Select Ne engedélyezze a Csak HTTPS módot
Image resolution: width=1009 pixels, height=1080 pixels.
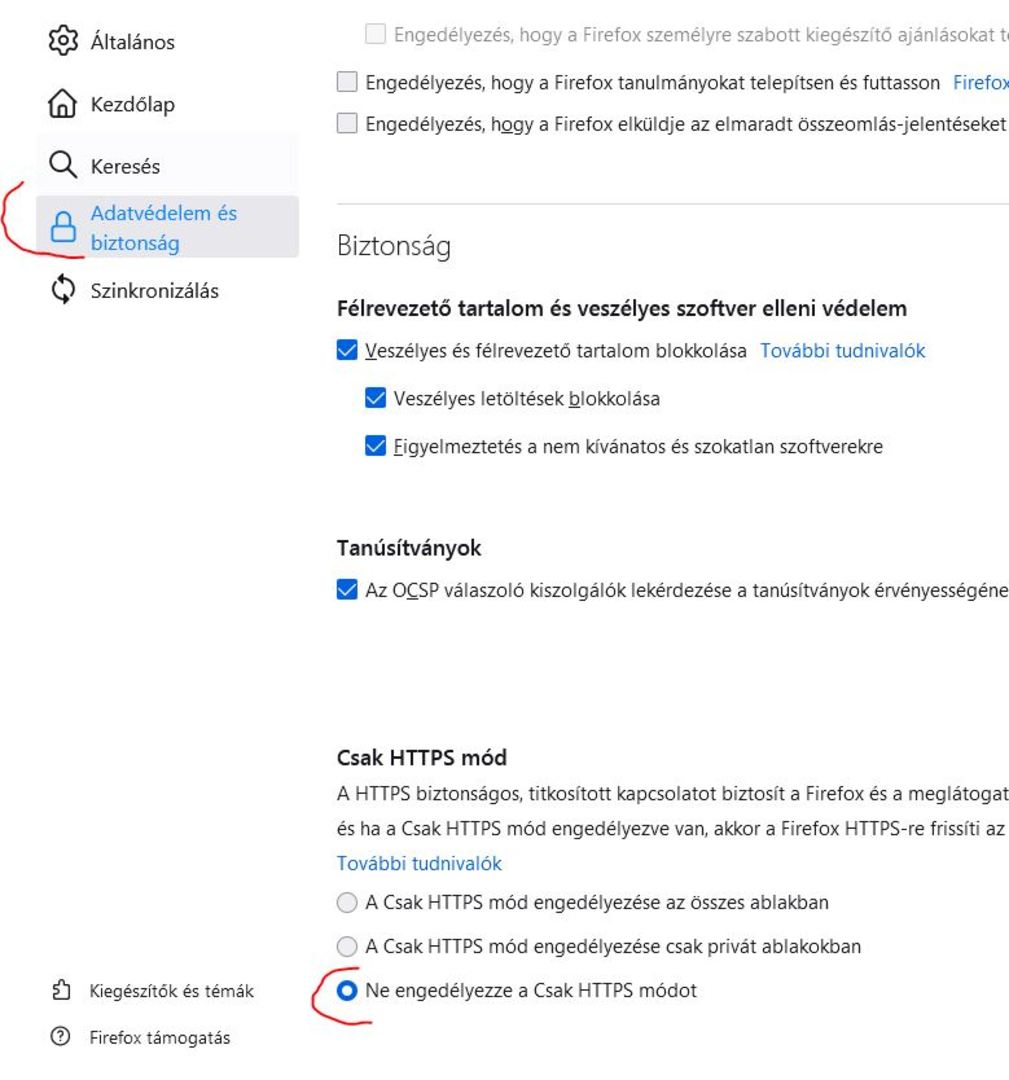point(347,991)
